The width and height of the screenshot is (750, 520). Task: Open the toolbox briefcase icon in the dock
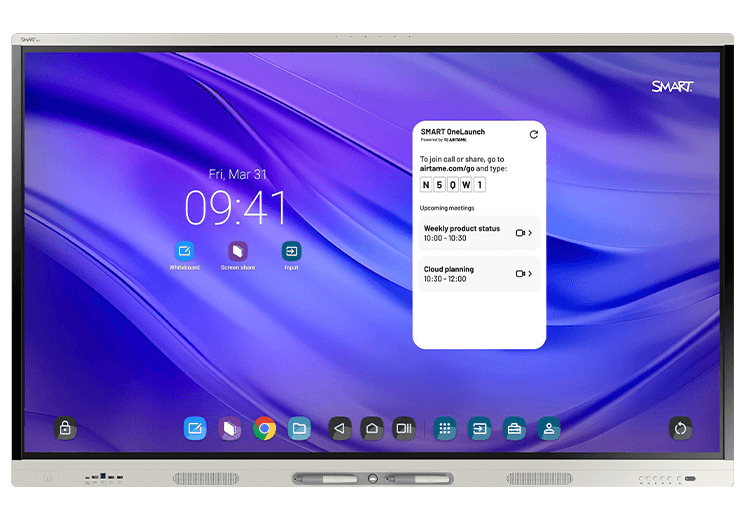pyautogui.click(x=514, y=428)
